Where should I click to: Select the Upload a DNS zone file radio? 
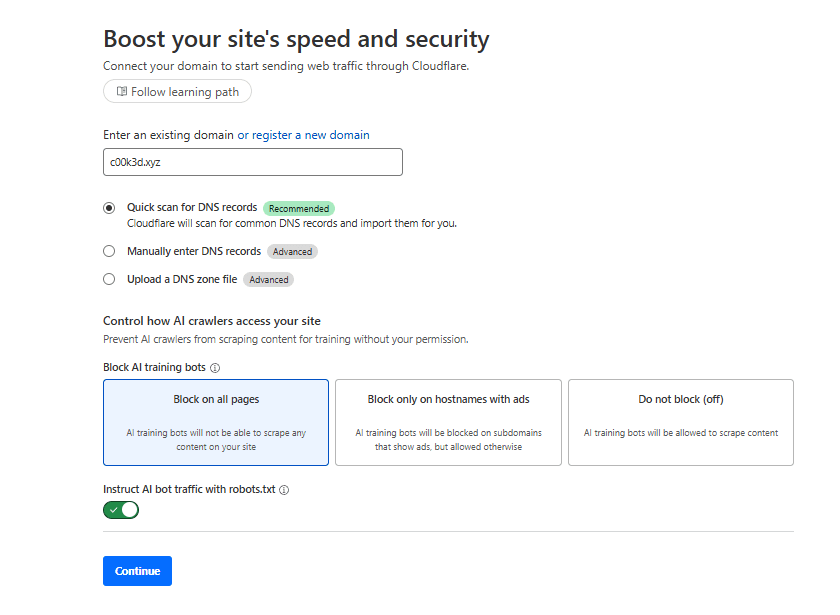click(x=109, y=279)
